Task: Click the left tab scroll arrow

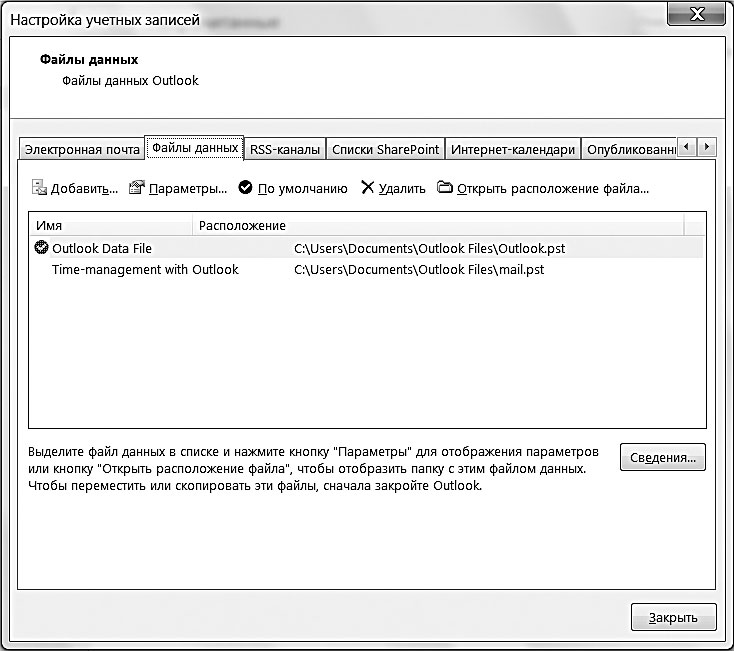Action: [687, 147]
